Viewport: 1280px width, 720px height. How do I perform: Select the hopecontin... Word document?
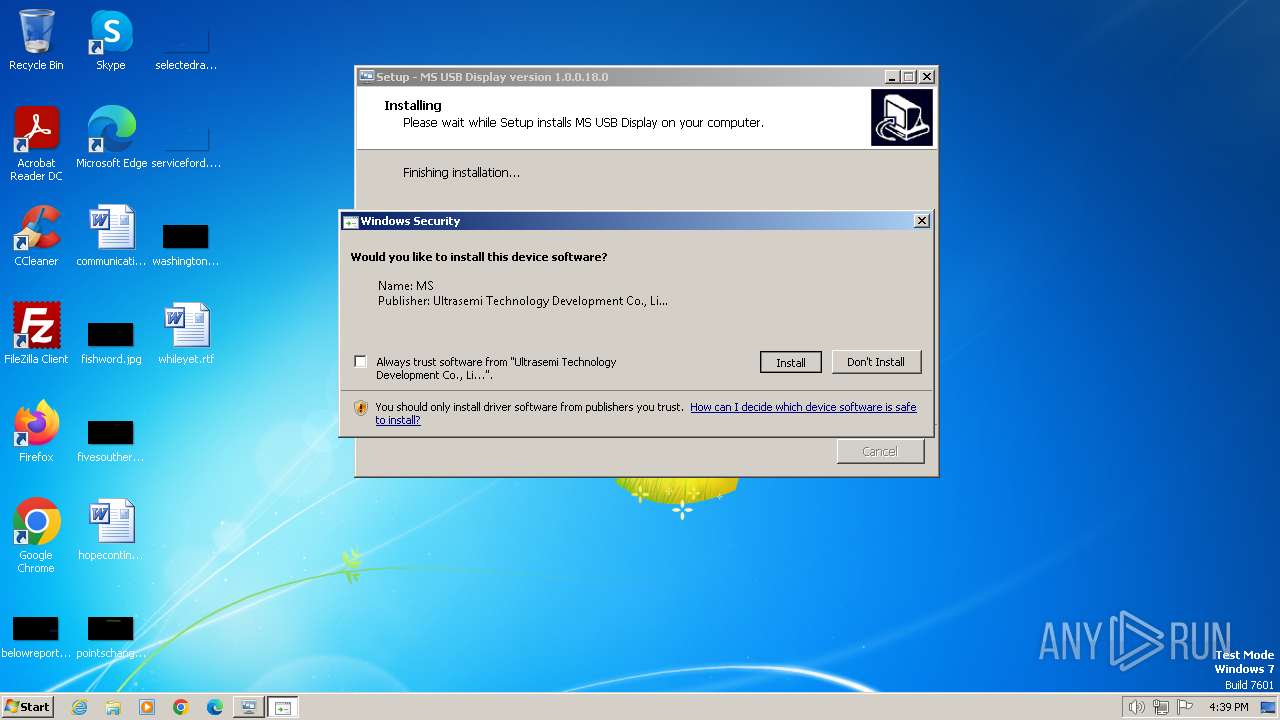pos(110,530)
